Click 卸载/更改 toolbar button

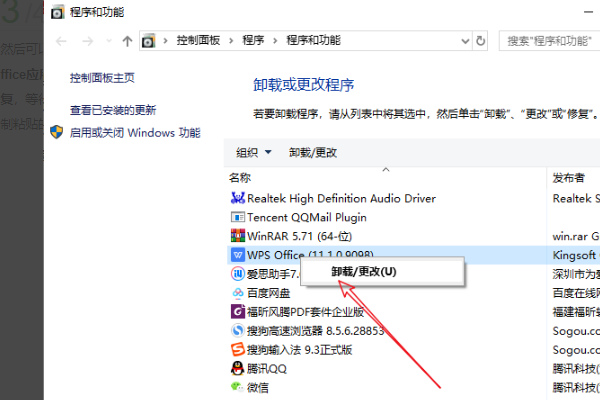click(313, 152)
